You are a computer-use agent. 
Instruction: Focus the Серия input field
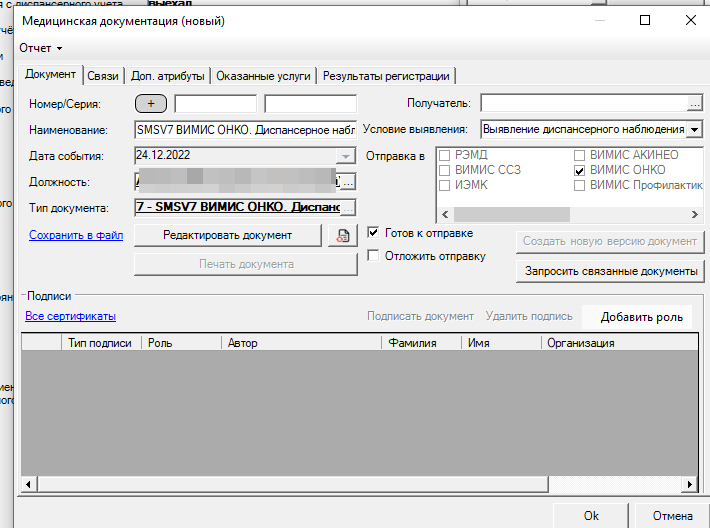point(310,104)
